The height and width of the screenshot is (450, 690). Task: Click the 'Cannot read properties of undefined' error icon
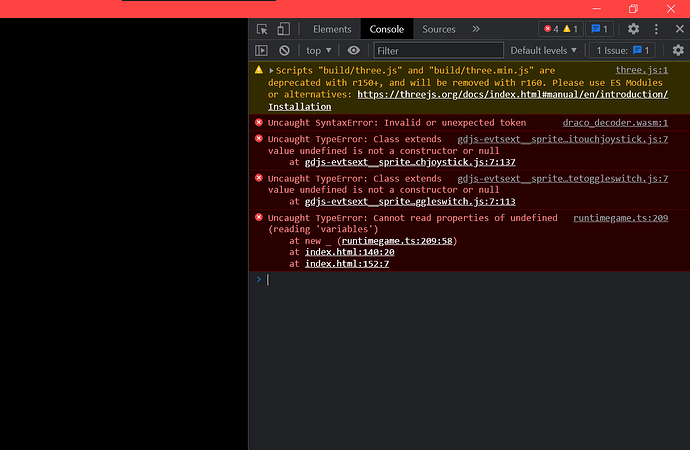pyautogui.click(x=259, y=217)
